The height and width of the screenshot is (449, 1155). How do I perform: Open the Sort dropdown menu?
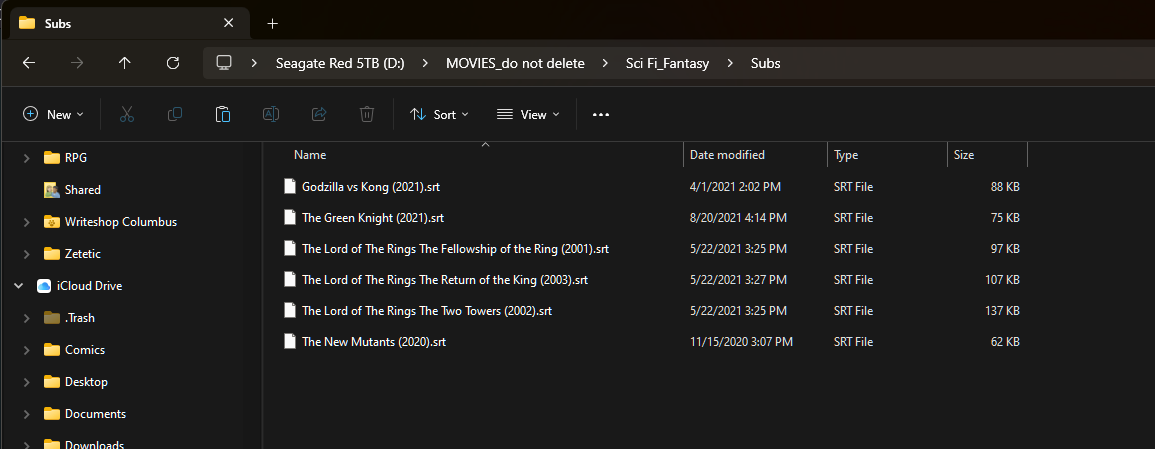pyautogui.click(x=439, y=115)
